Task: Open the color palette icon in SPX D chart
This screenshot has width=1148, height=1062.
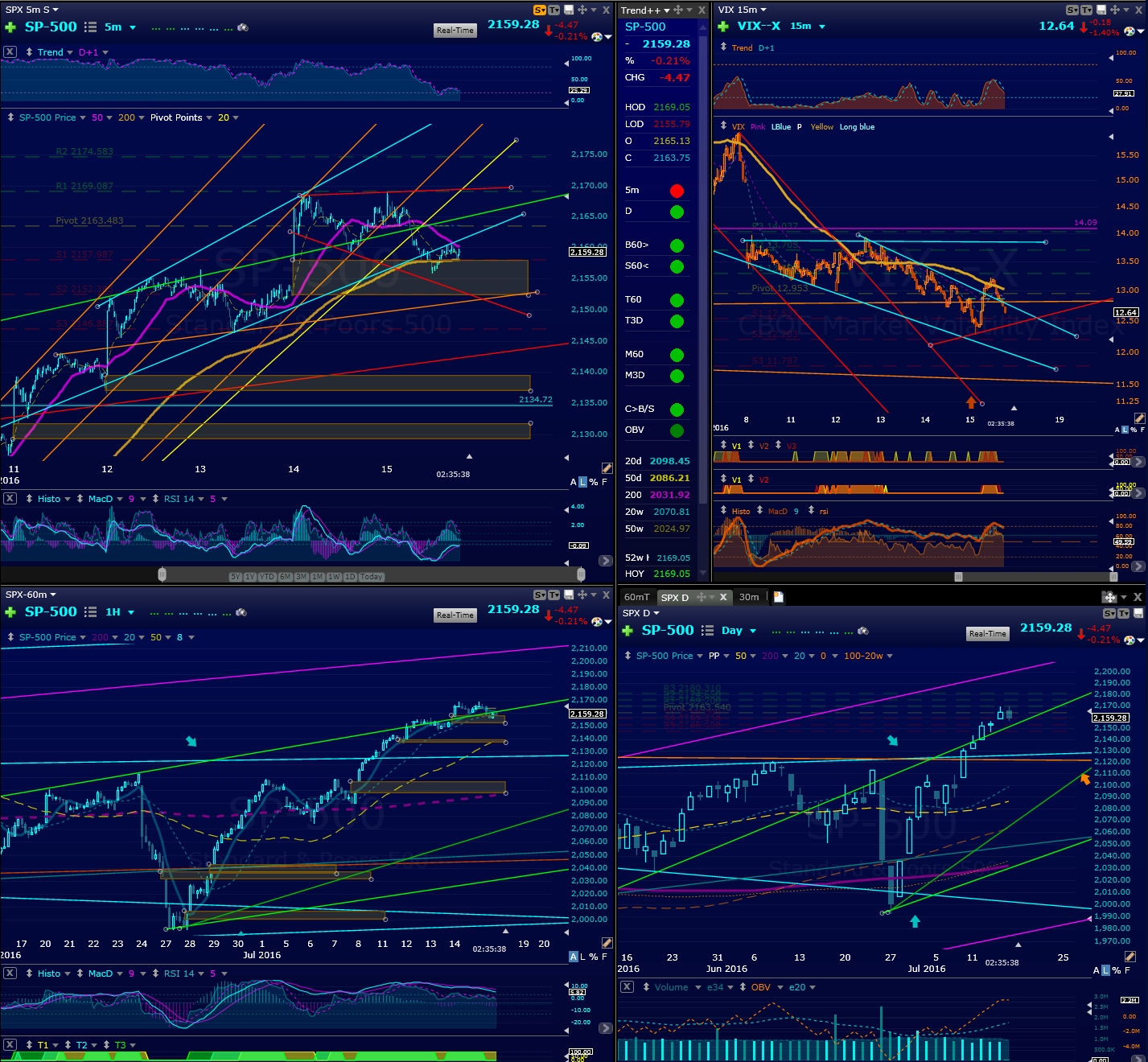Action: point(1129,640)
